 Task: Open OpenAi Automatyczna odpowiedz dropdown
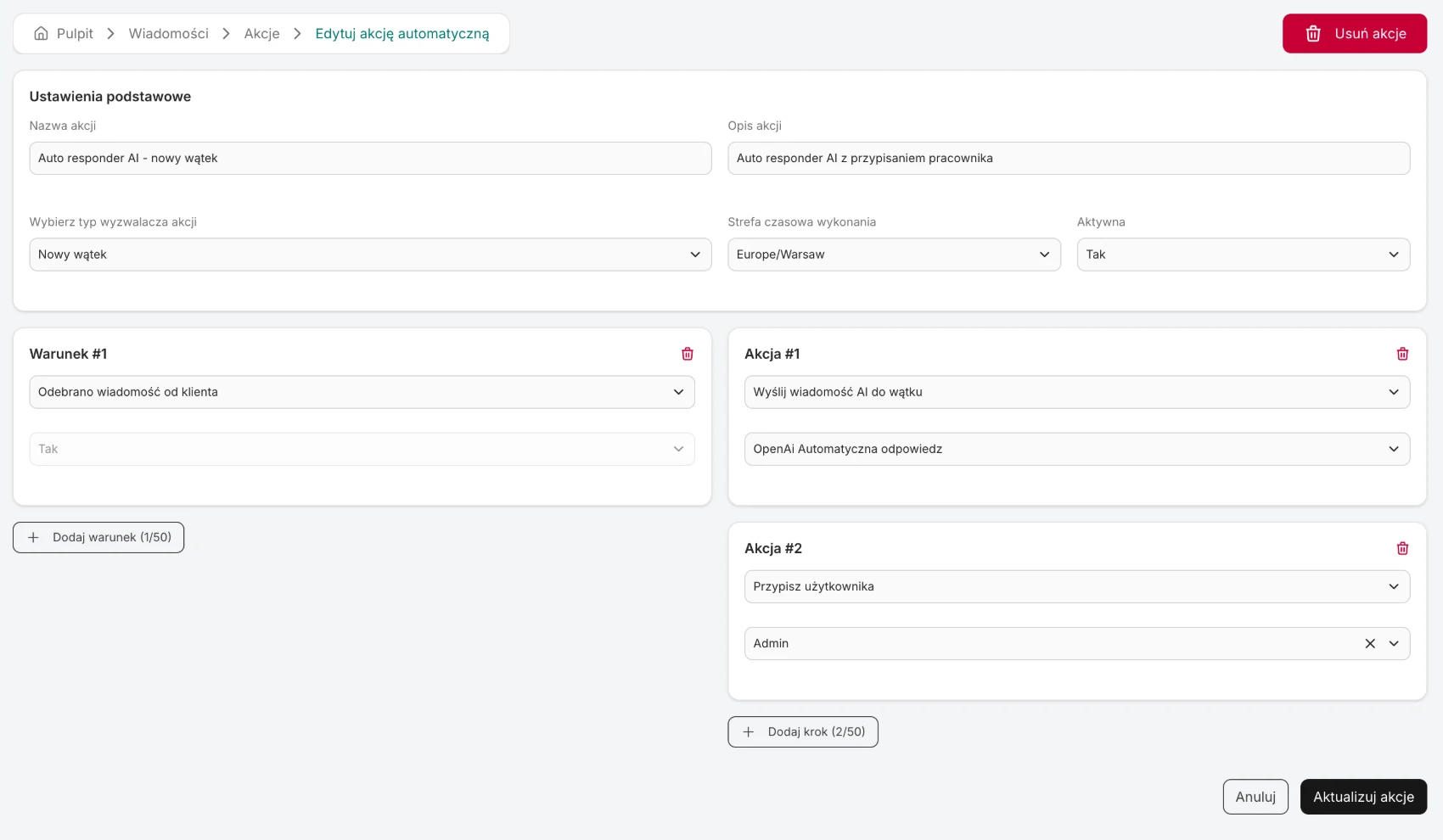(x=1076, y=449)
